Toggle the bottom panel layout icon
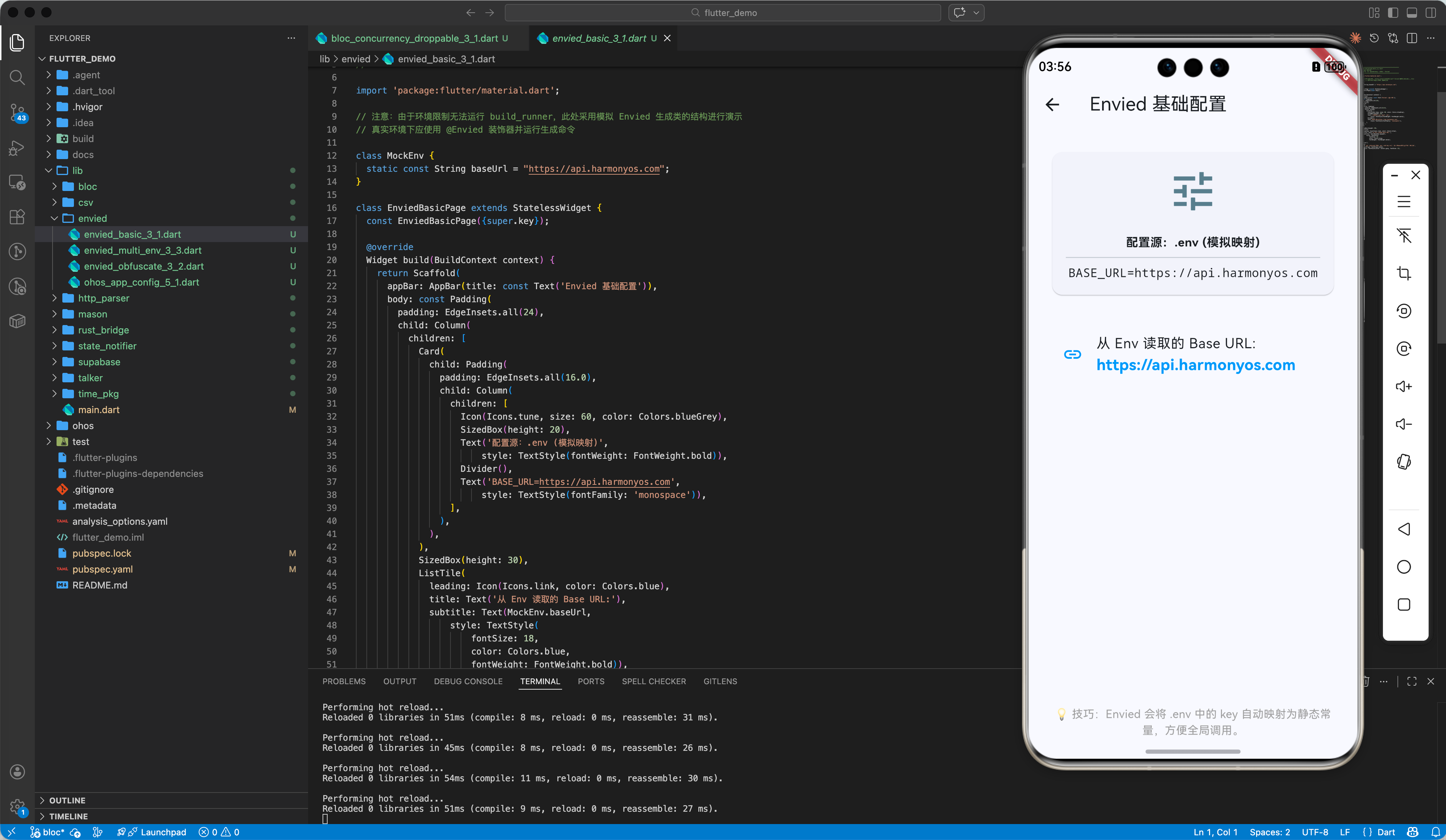 (1412, 13)
